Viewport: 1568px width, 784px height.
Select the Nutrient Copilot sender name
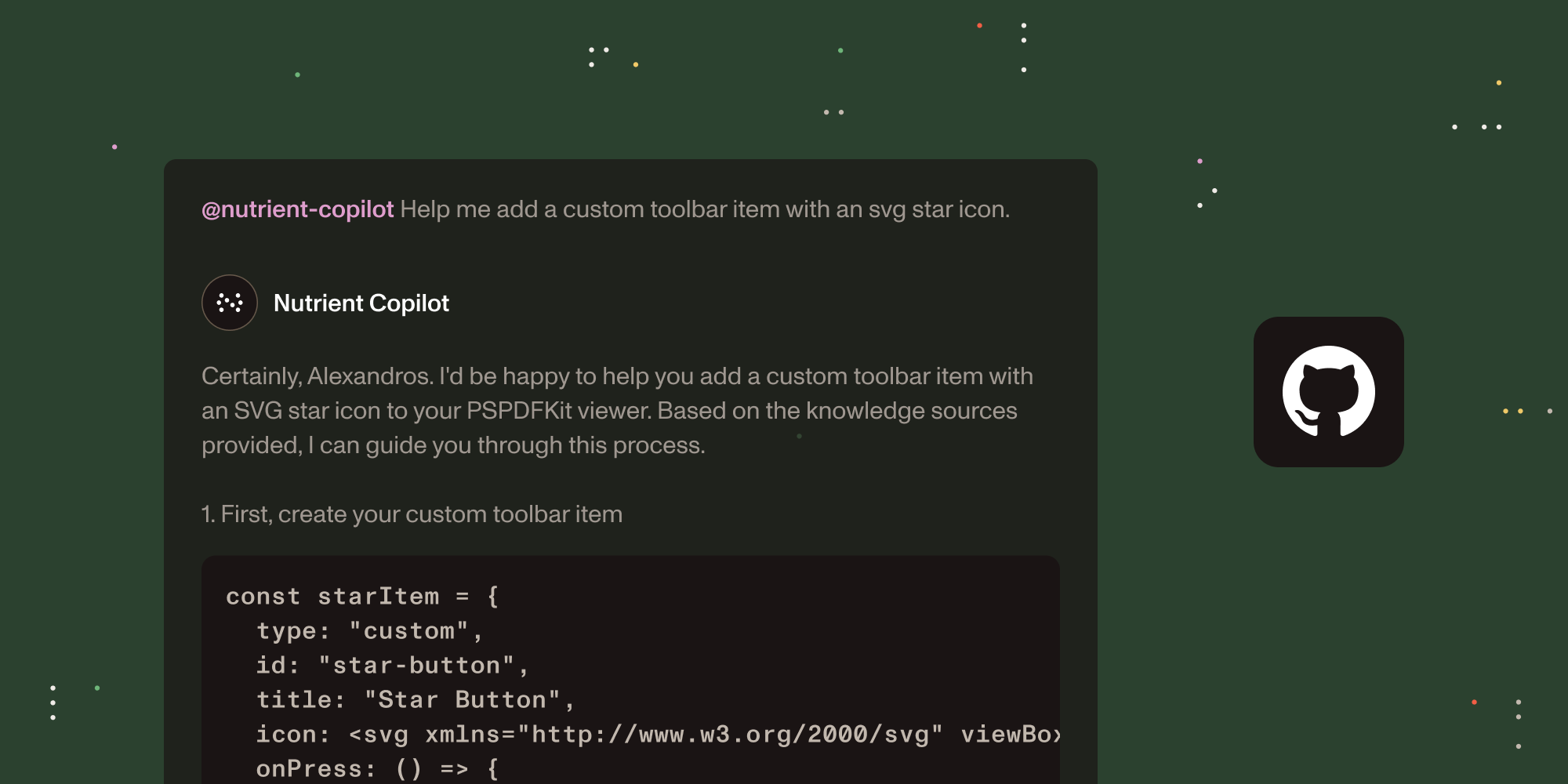pos(361,303)
